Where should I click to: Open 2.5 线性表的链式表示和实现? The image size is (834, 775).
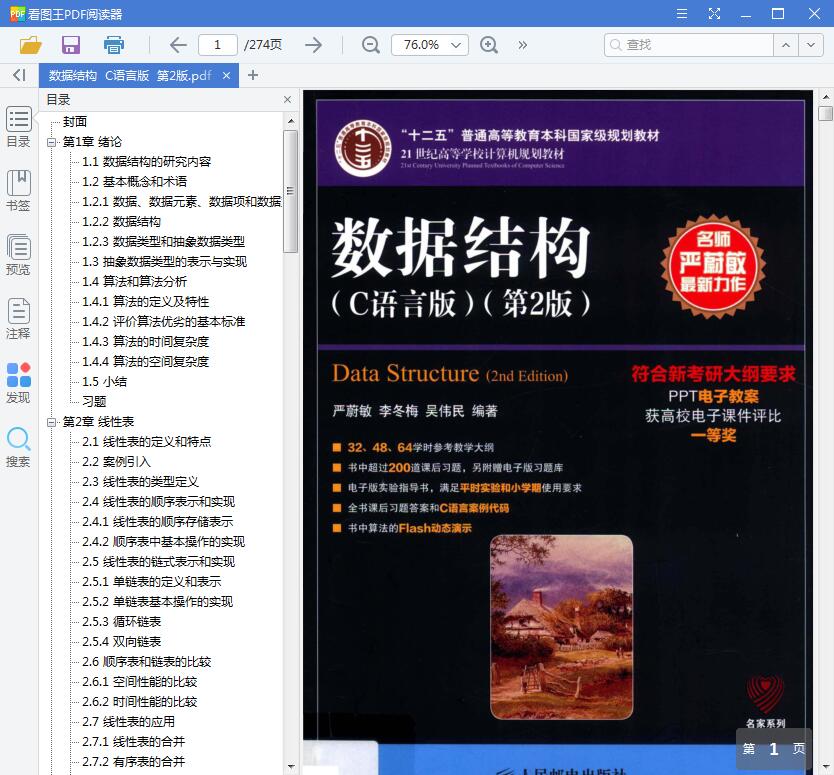coord(159,562)
